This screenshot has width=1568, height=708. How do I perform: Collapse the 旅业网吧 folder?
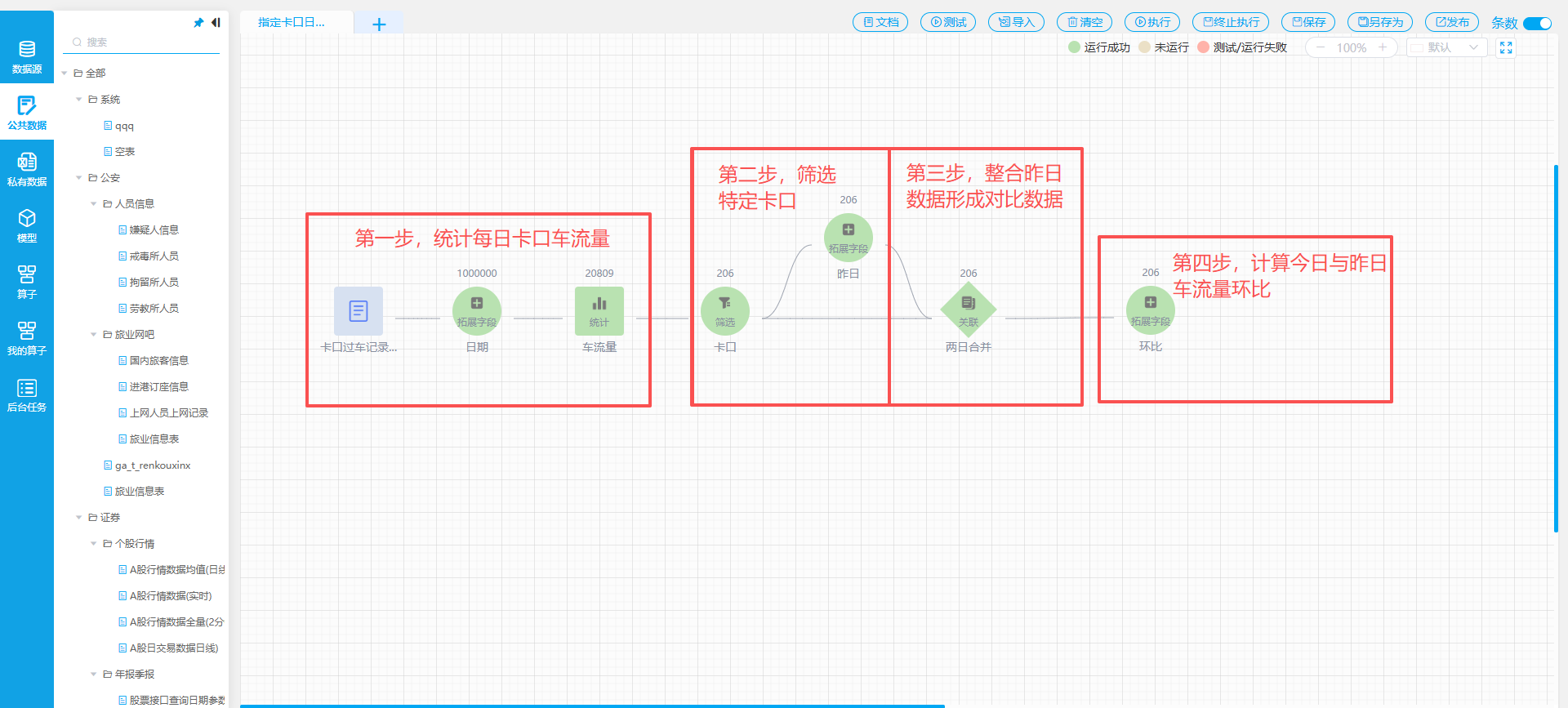(94, 335)
